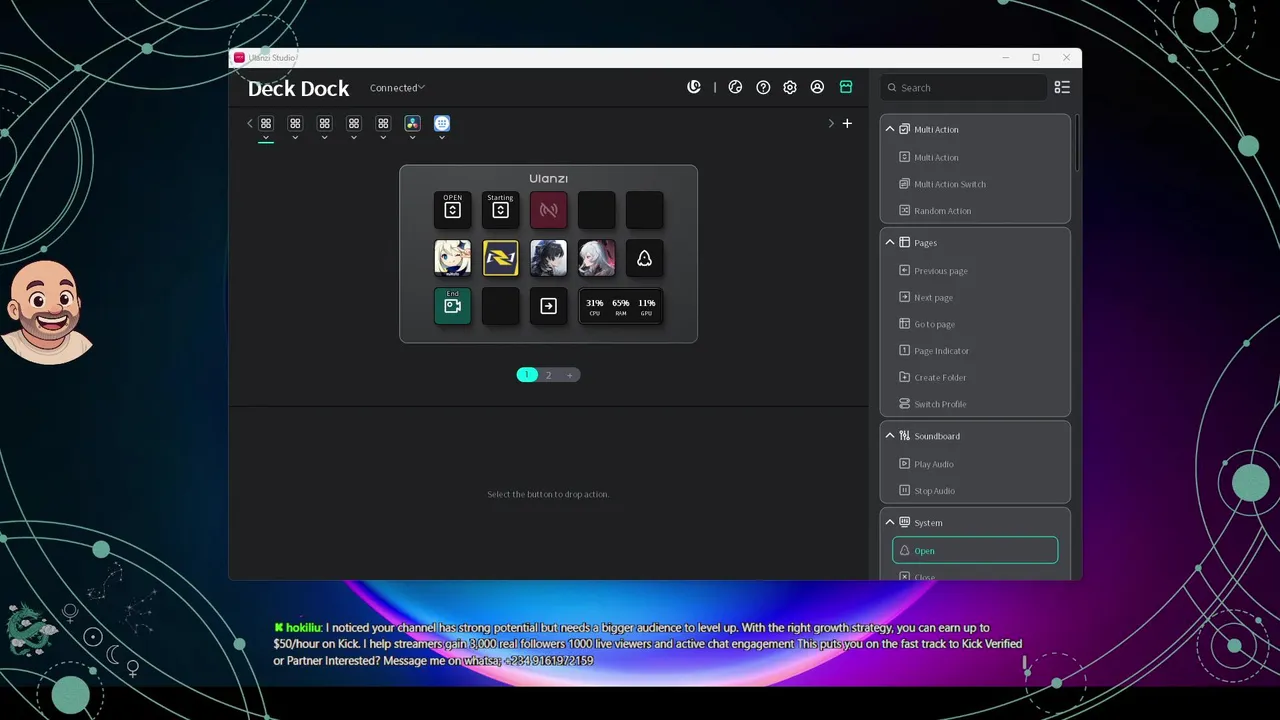Switch to the DaVinci Resolve profile icon

point(412,123)
